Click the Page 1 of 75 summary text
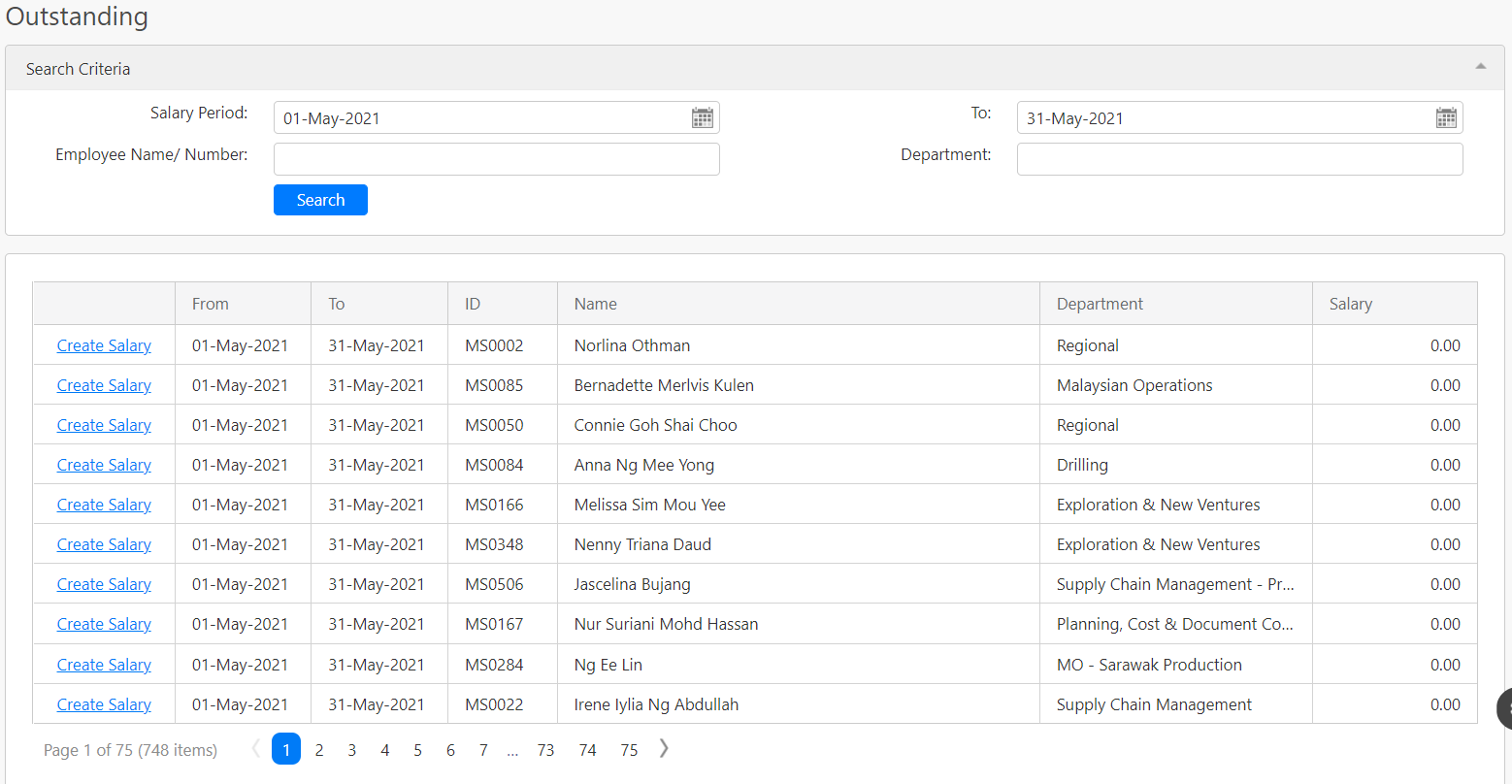The width and height of the screenshot is (1512, 784). point(130,750)
